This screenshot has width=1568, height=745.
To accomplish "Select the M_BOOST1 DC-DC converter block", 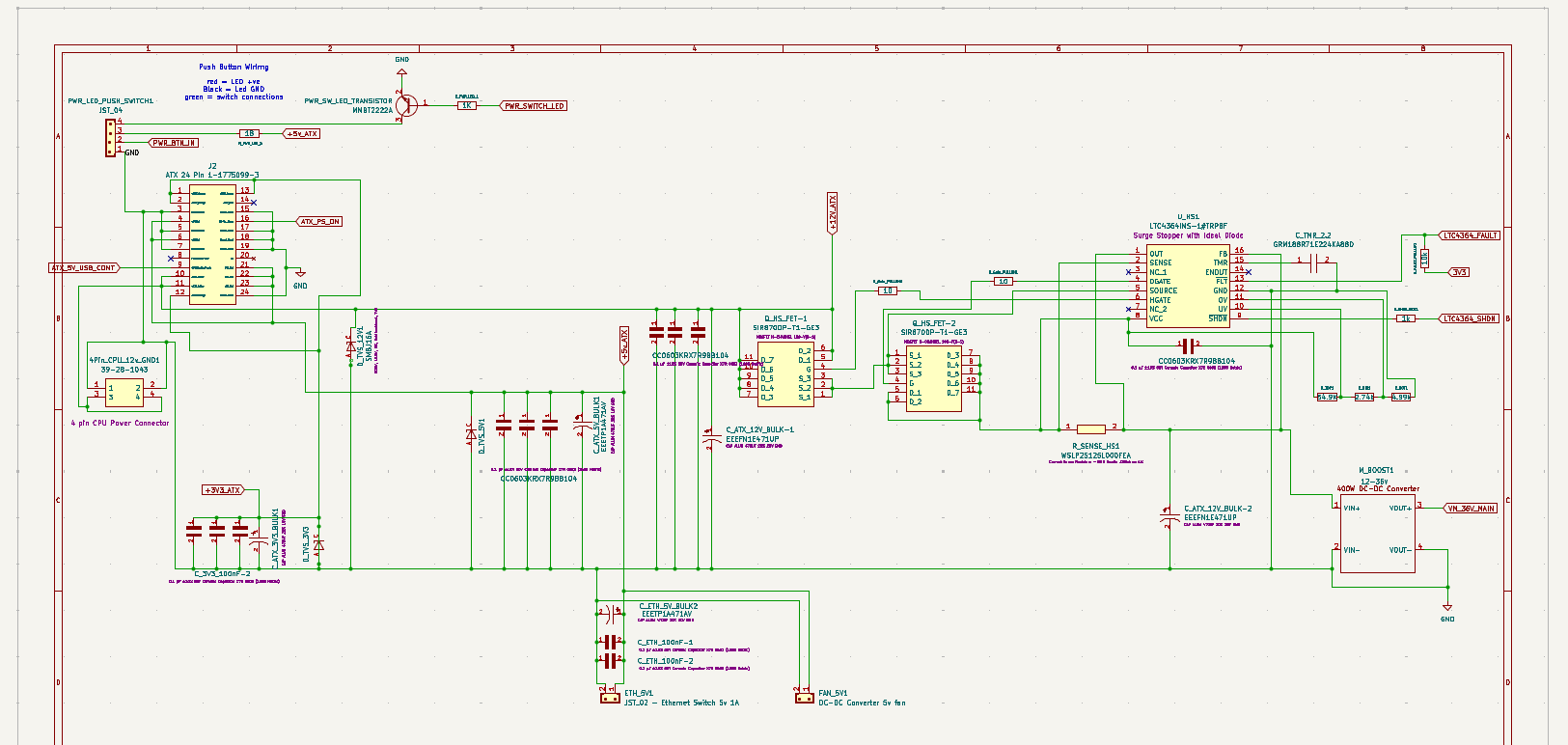I will coord(1377,533).
